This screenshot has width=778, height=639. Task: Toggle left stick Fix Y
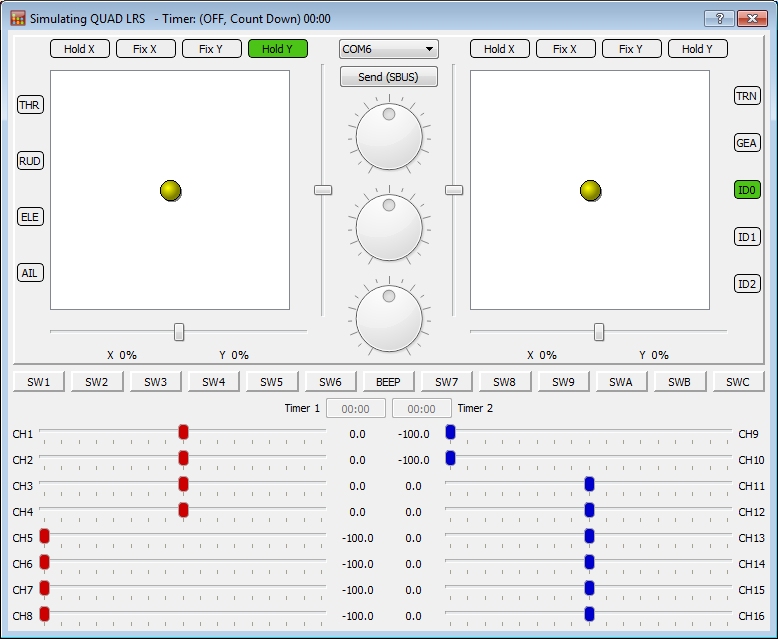tap(211, 49)
